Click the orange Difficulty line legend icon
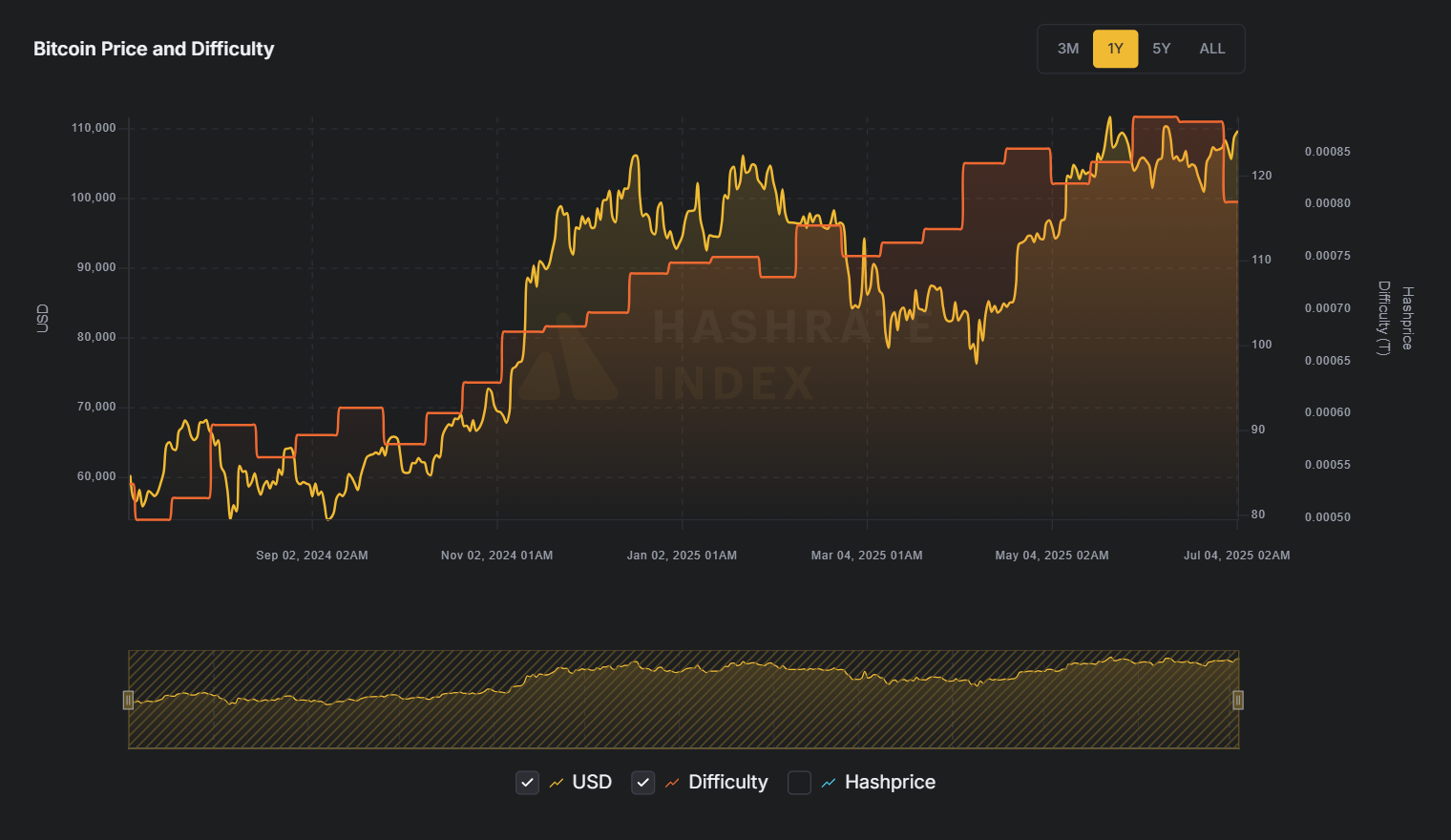 (672, 783)
